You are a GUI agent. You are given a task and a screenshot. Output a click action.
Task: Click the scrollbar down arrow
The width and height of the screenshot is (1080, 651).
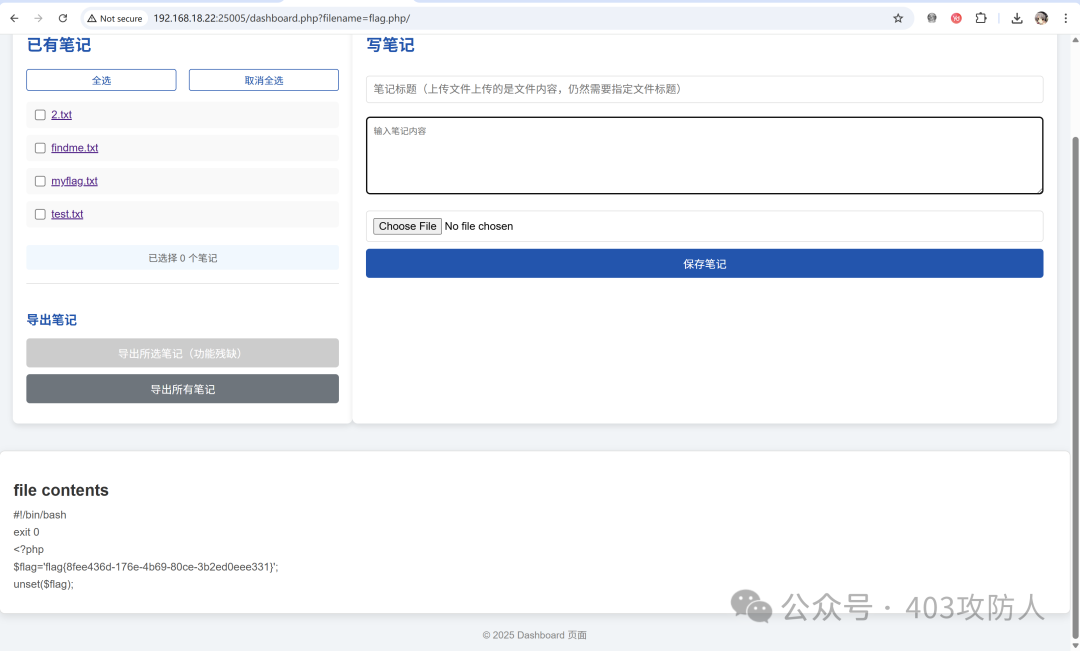[1075, 645]
